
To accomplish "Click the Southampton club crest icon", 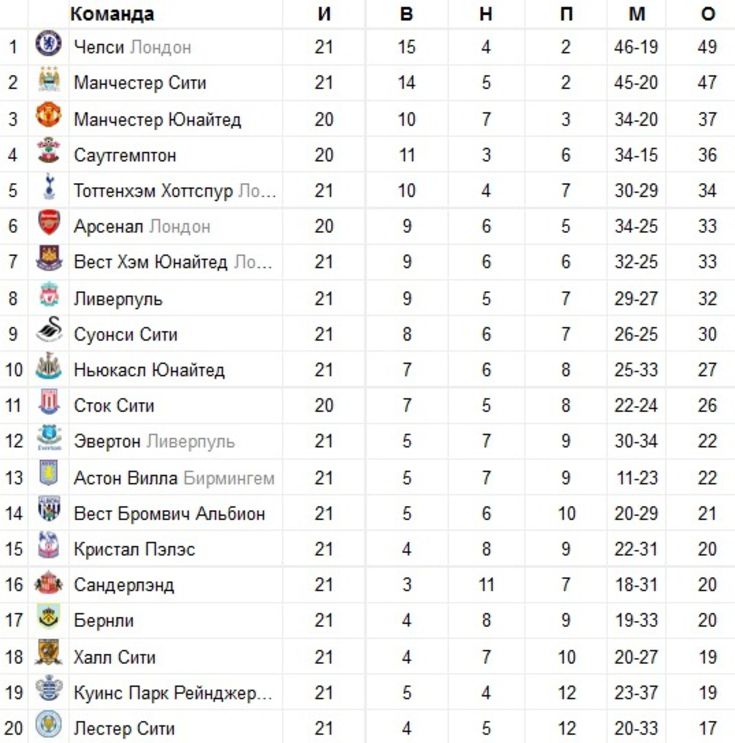I will (x=48, y=151).
